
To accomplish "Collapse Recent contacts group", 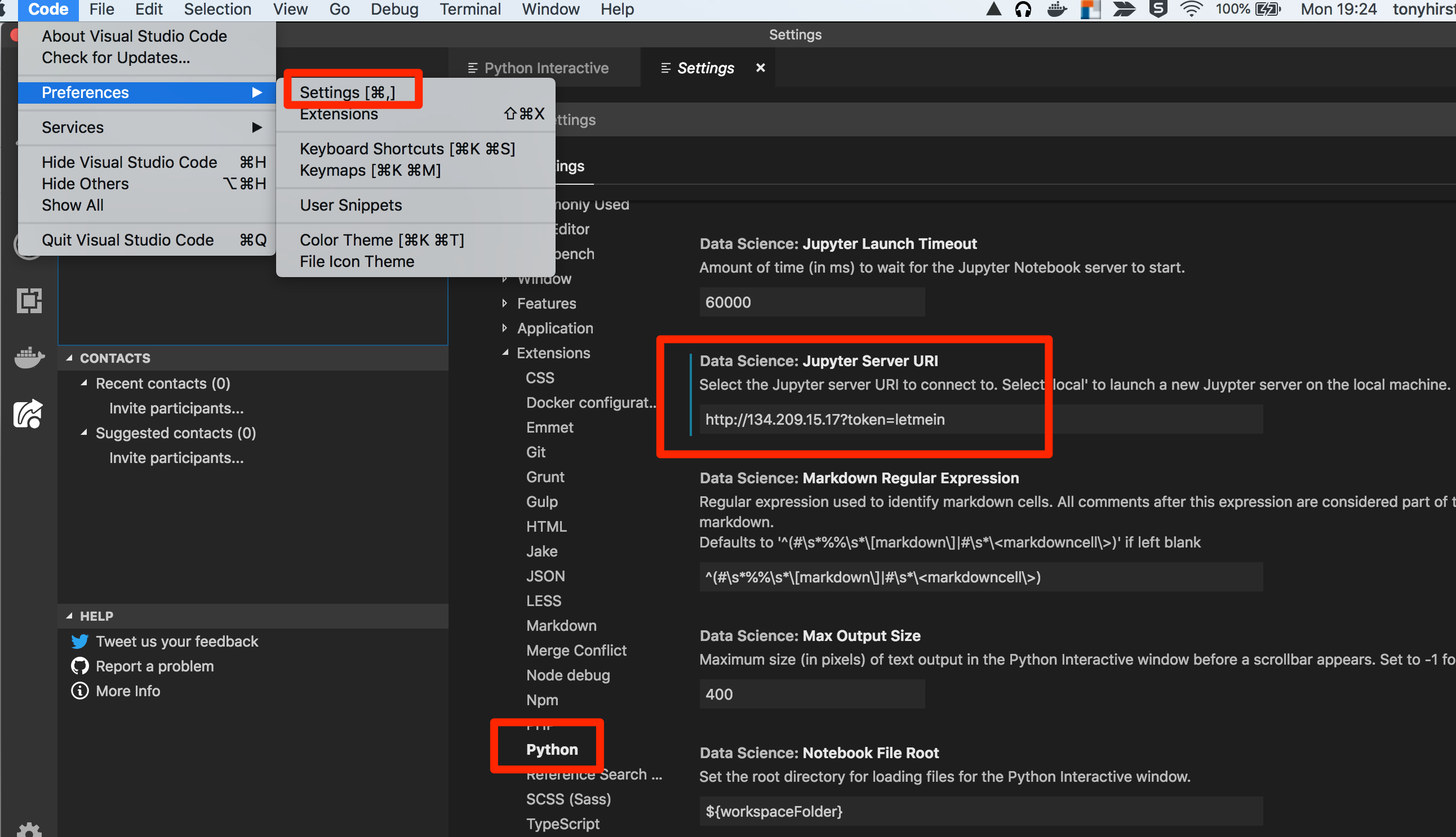I will [84, 383].
